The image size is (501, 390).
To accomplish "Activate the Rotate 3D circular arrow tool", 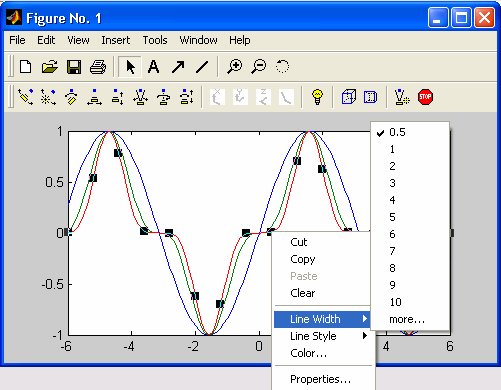I will click(x=282, y=66).
